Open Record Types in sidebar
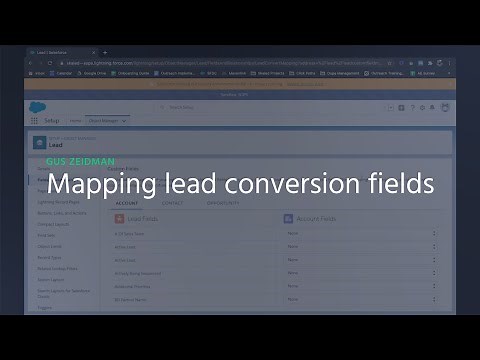The image size is (480, 360). 49,258
